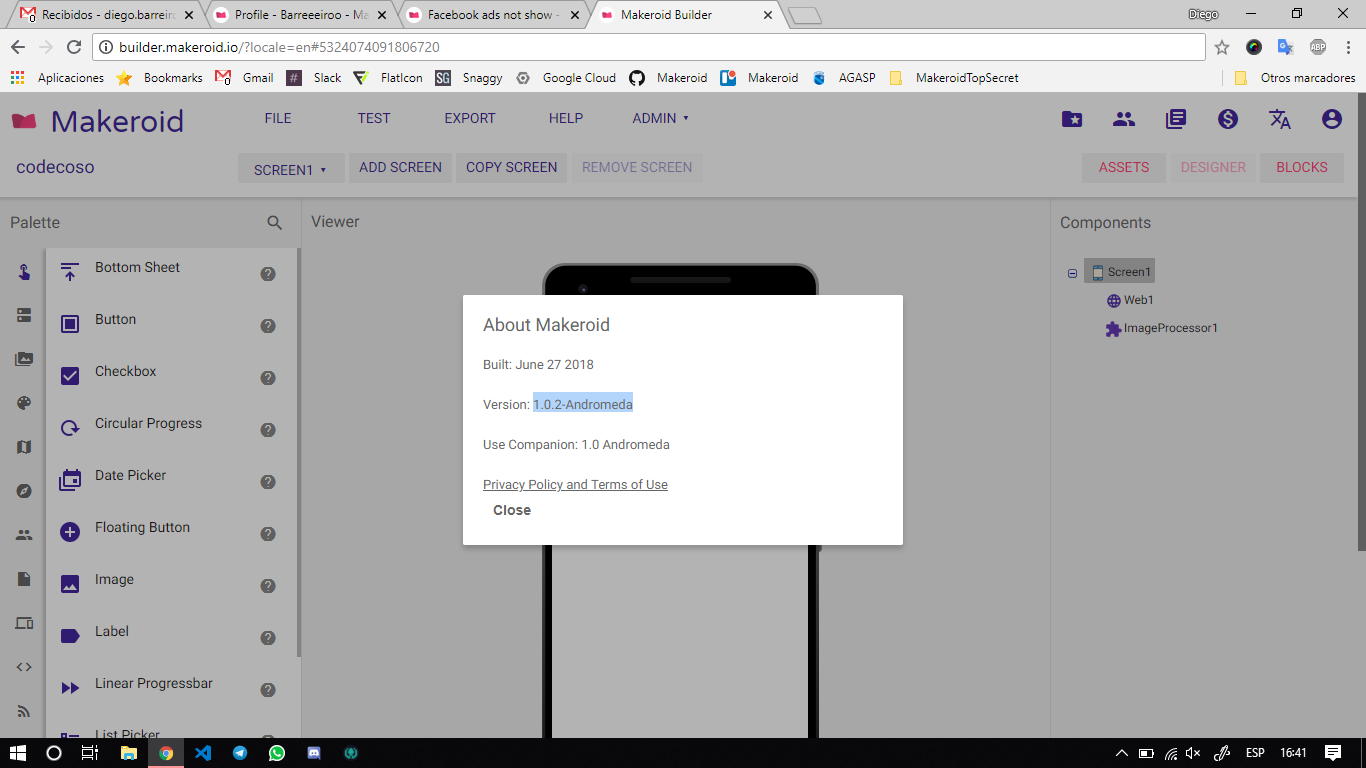The width and height of the screenshot is (1366, 768).
Task: Select Bottom Sheet component in palette
Action: 137,268
